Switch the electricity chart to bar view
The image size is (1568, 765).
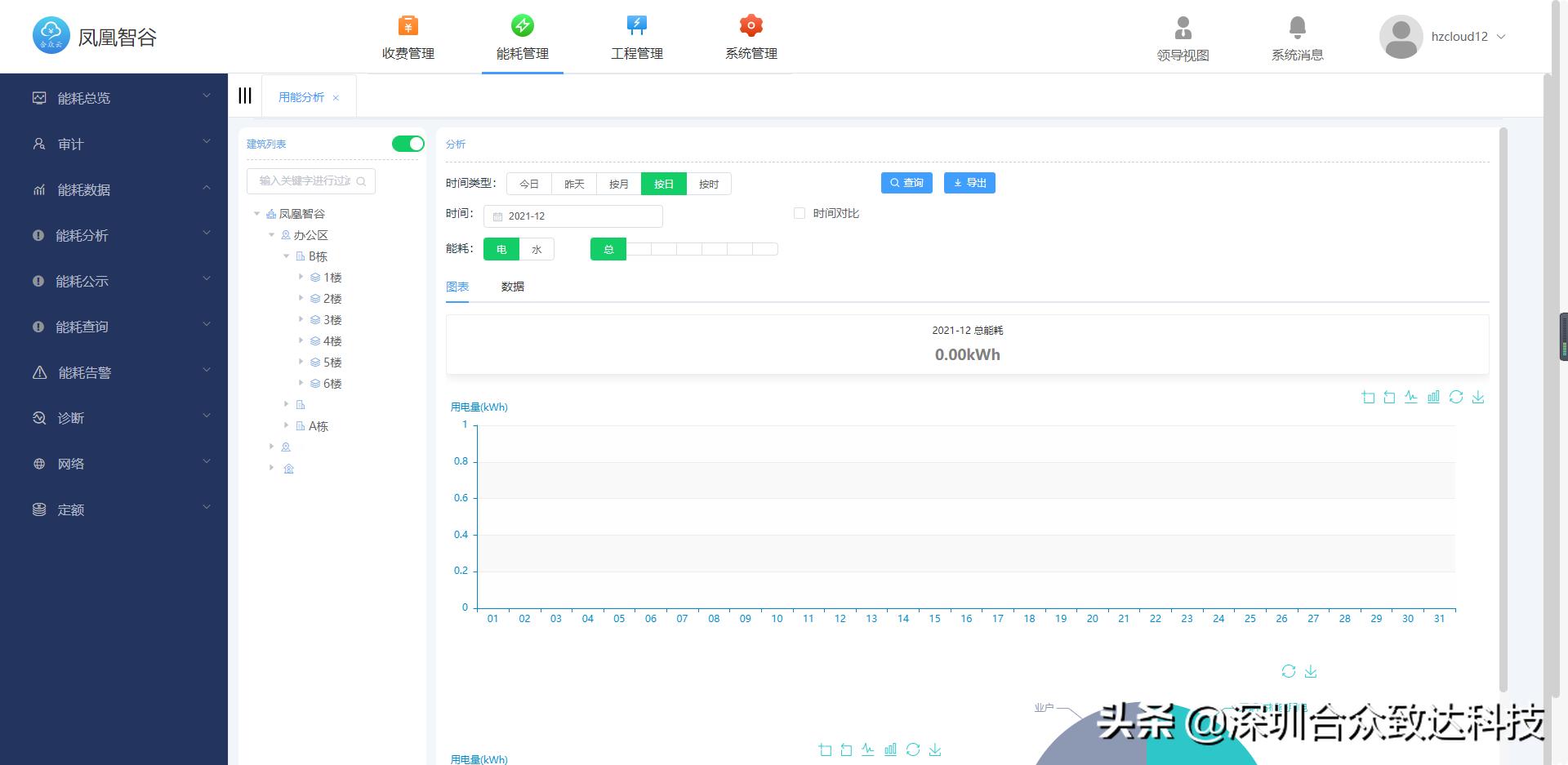point(1433,398)
